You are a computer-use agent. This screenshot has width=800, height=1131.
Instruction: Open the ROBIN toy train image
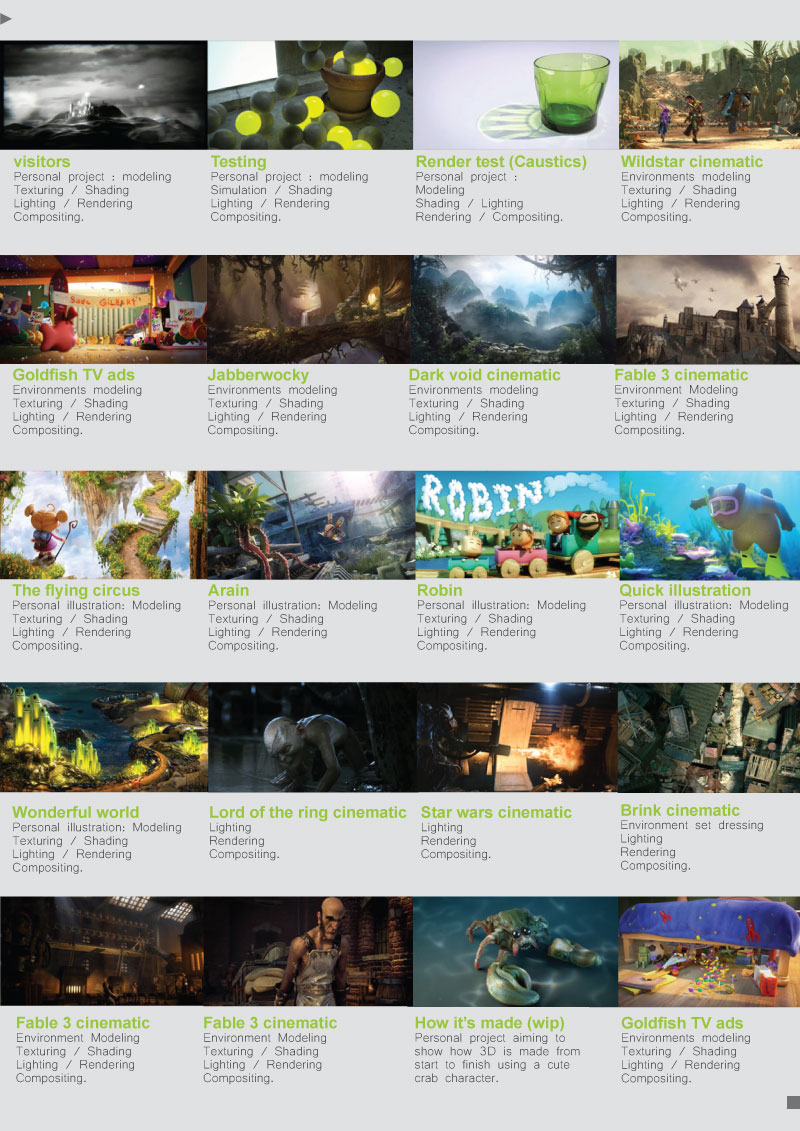tap(517, 525)
